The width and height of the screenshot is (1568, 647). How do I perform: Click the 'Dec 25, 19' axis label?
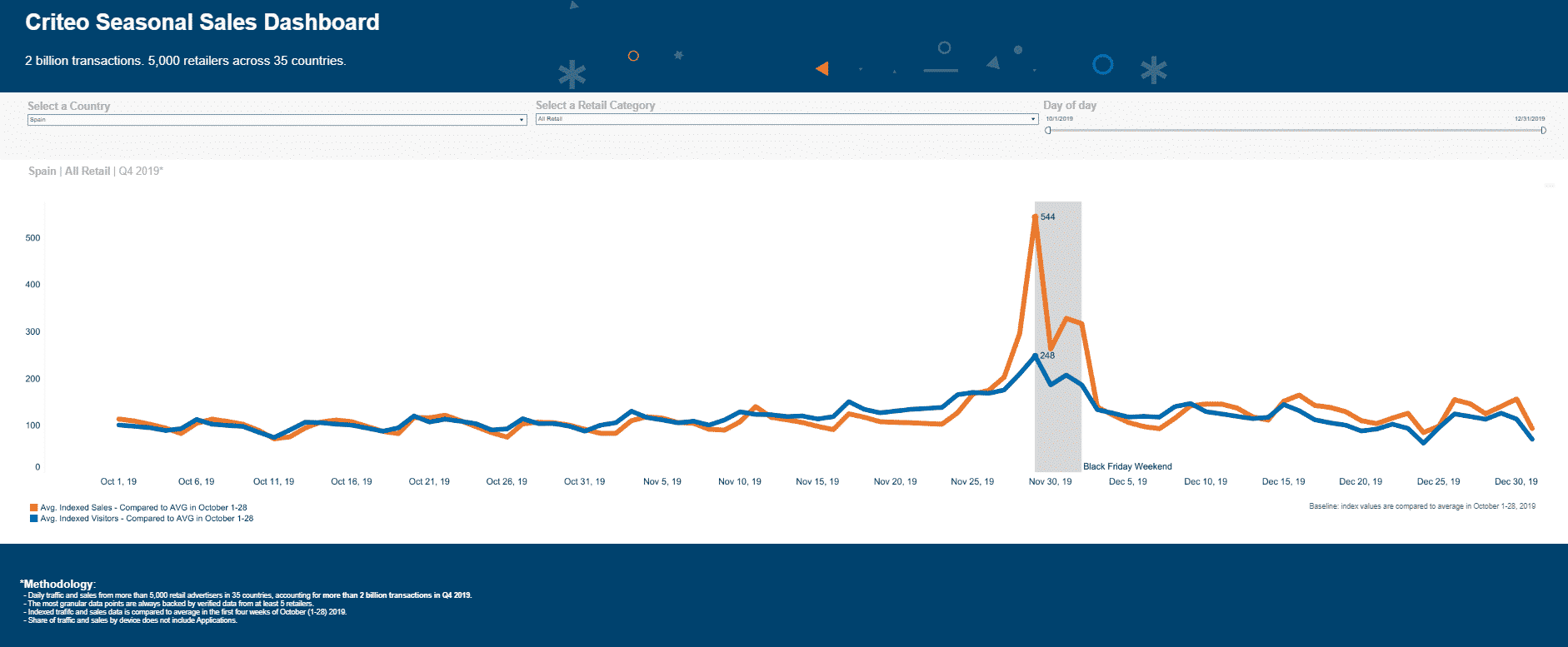[x=1438, y=481]
